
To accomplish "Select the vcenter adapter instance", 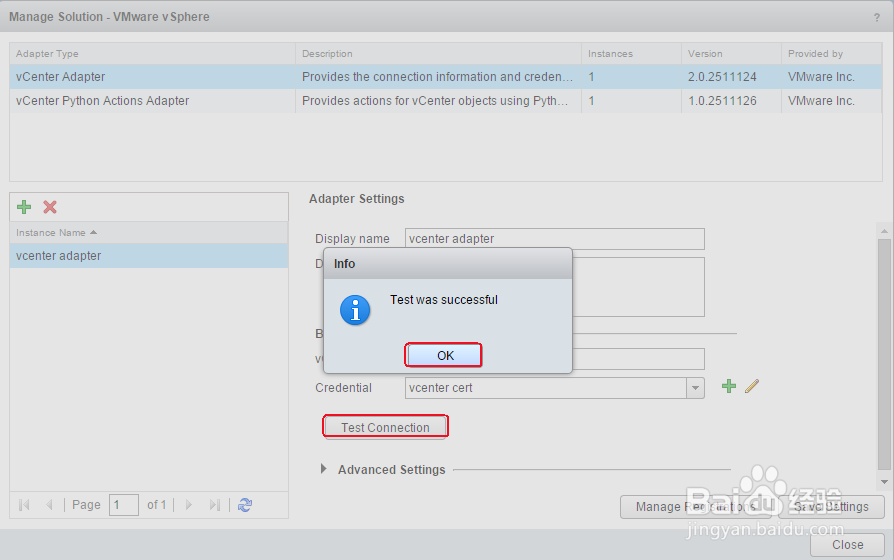I will click(x=148, y=255).
